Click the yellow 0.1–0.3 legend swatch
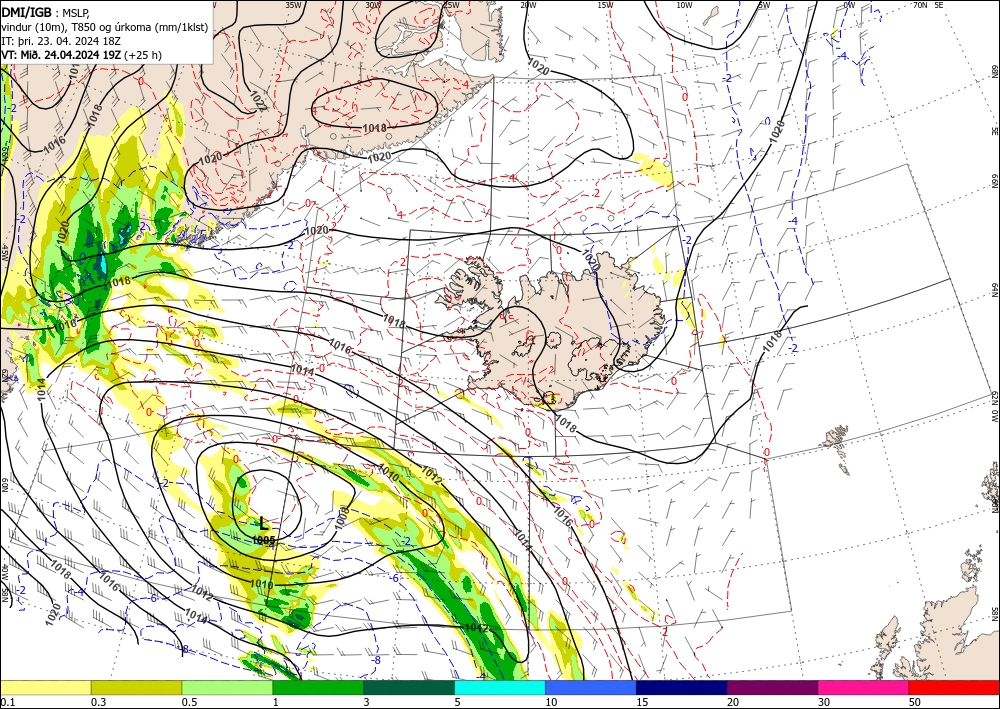This screenshot has width=1000, height=709. (45, 687)
